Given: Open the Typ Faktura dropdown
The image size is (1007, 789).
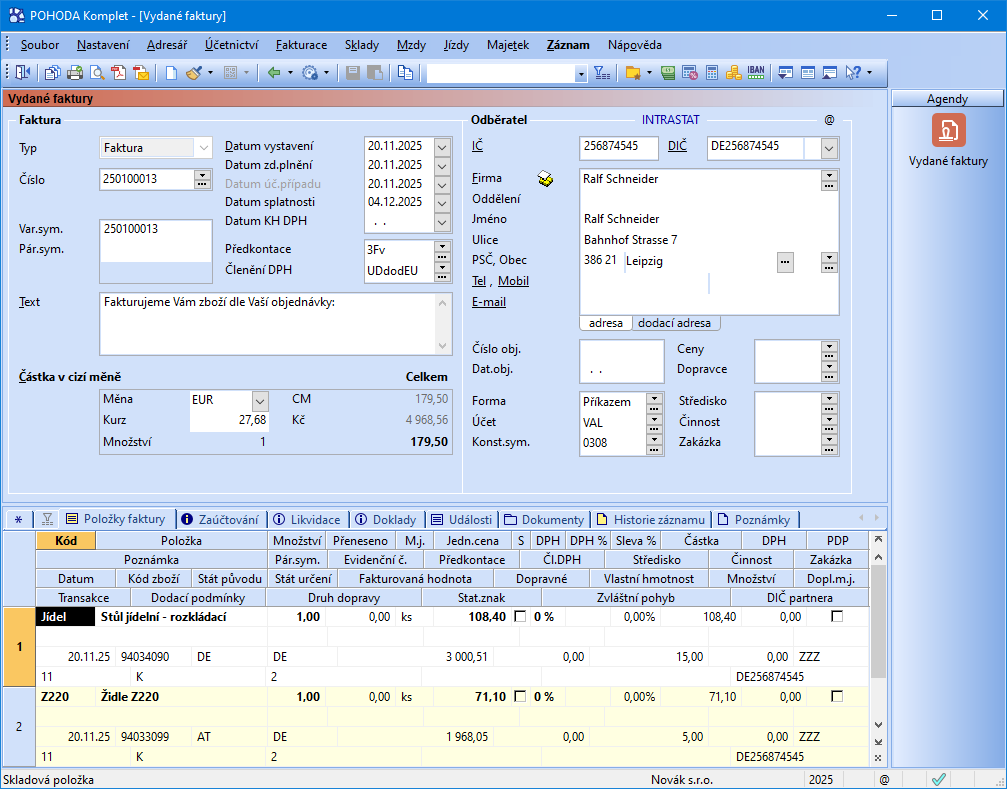Looking at the screenshot, I should [x=204, y=148].
